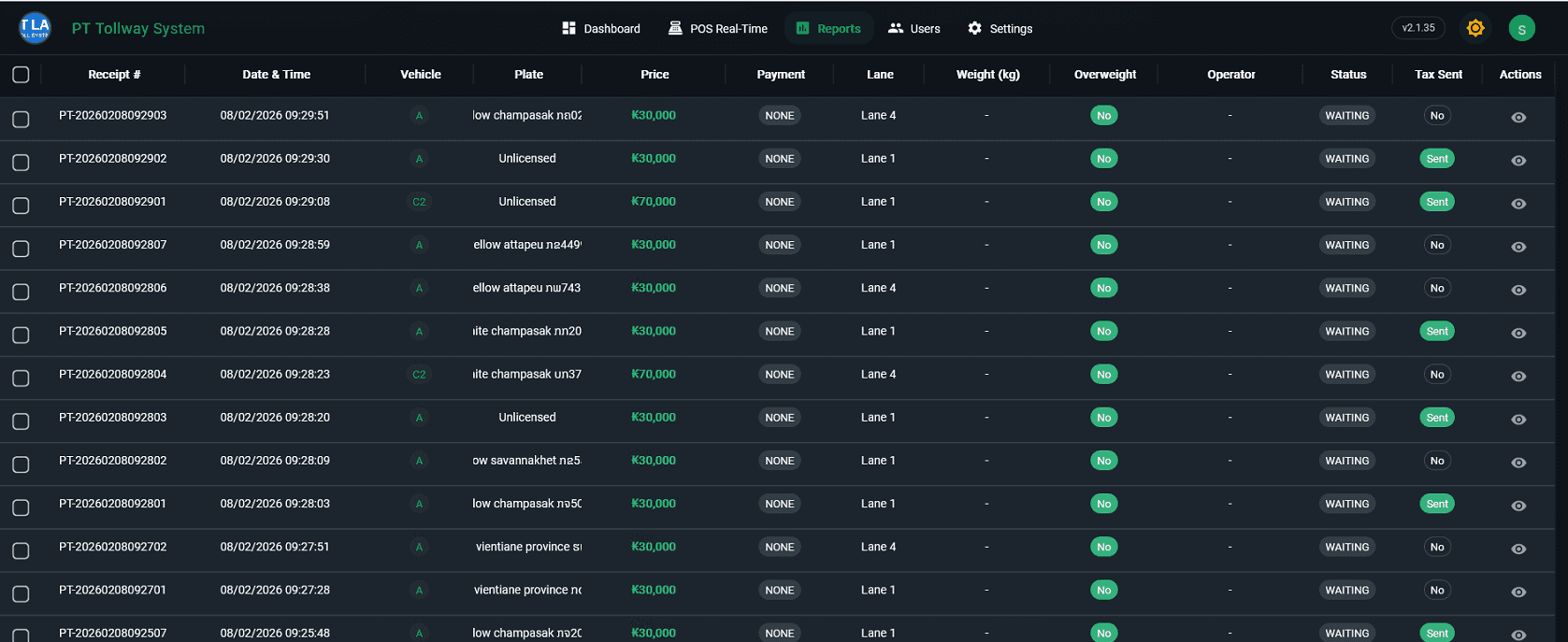1568x642 pixels.
Task: Toggle the sun theme icon
Action: coord(1475,28)
